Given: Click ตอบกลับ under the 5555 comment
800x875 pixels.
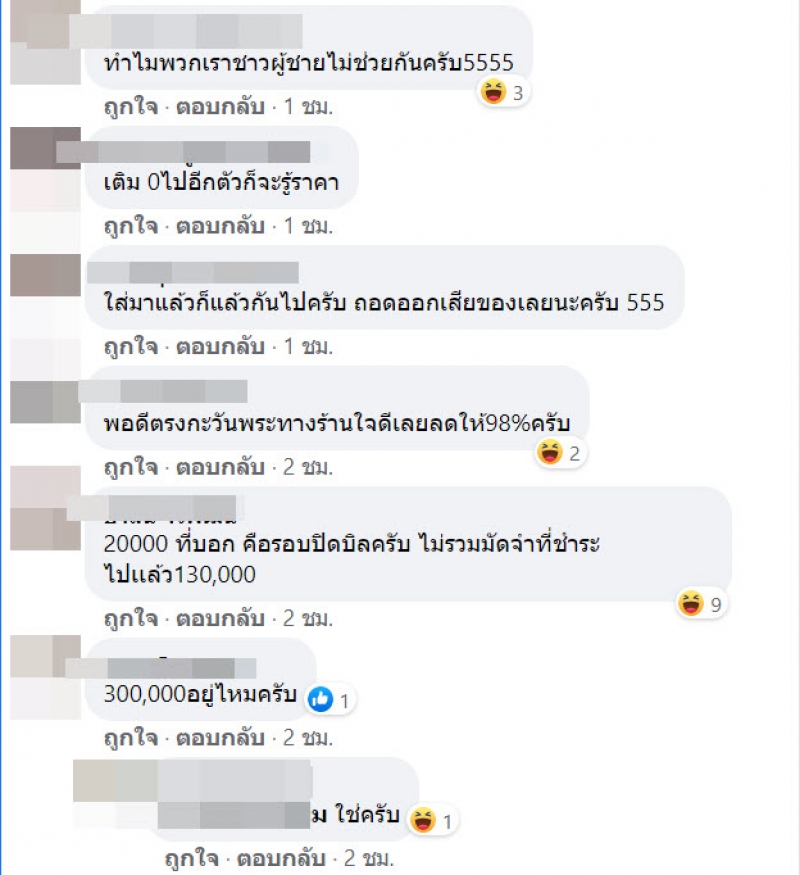Looking at the screenshot, I should pos(220,106).
